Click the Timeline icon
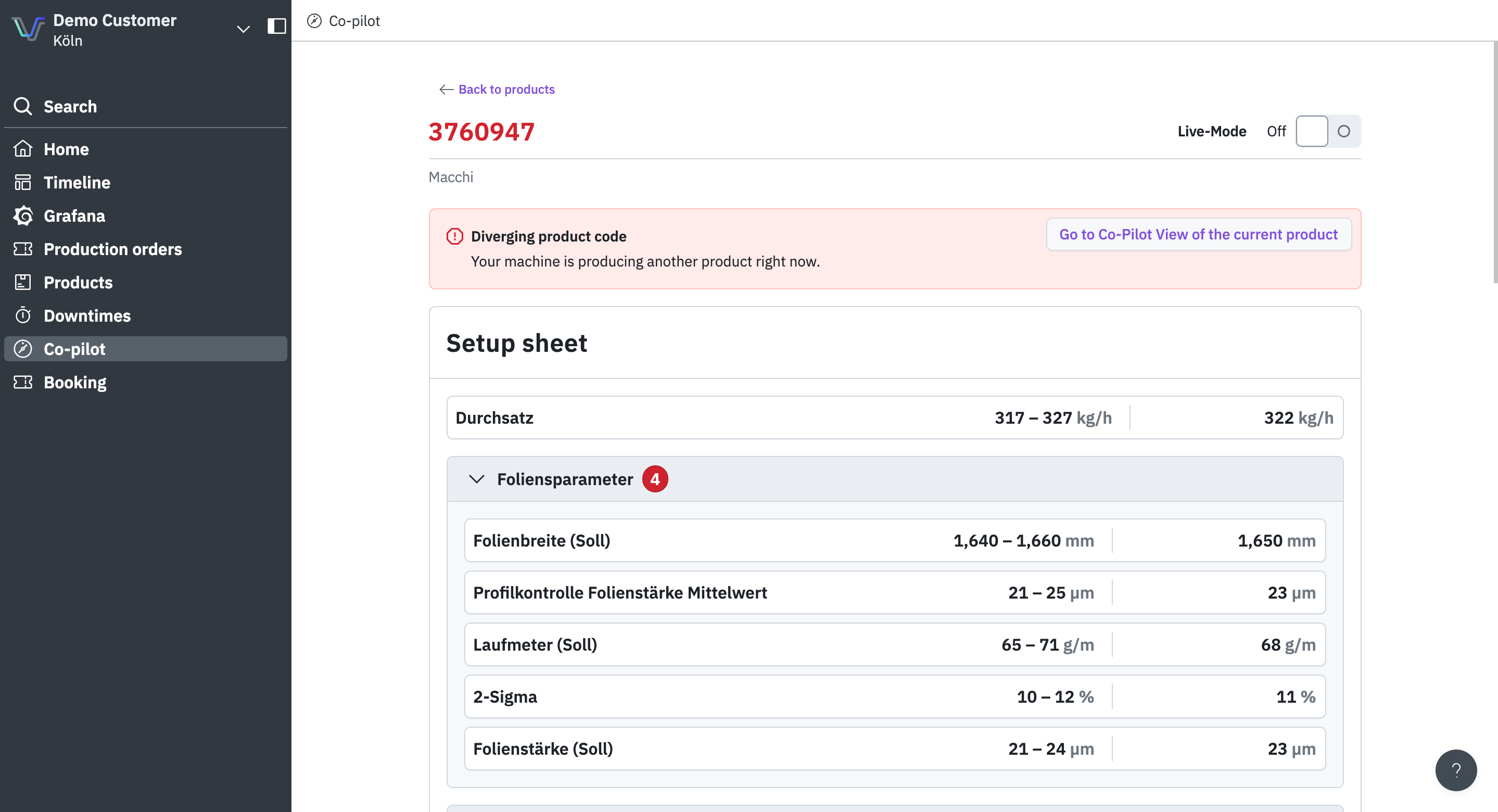This screenshot has height=812, width=1498. coord(23,182)
